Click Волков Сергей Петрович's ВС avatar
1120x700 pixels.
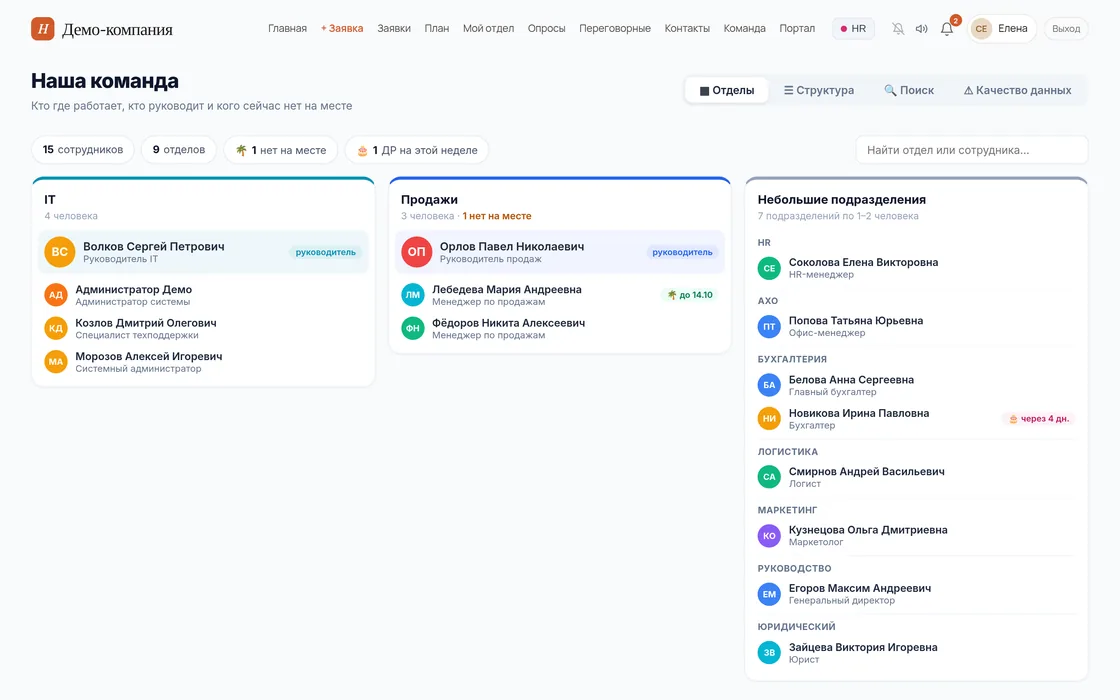[x=60, y=252]
